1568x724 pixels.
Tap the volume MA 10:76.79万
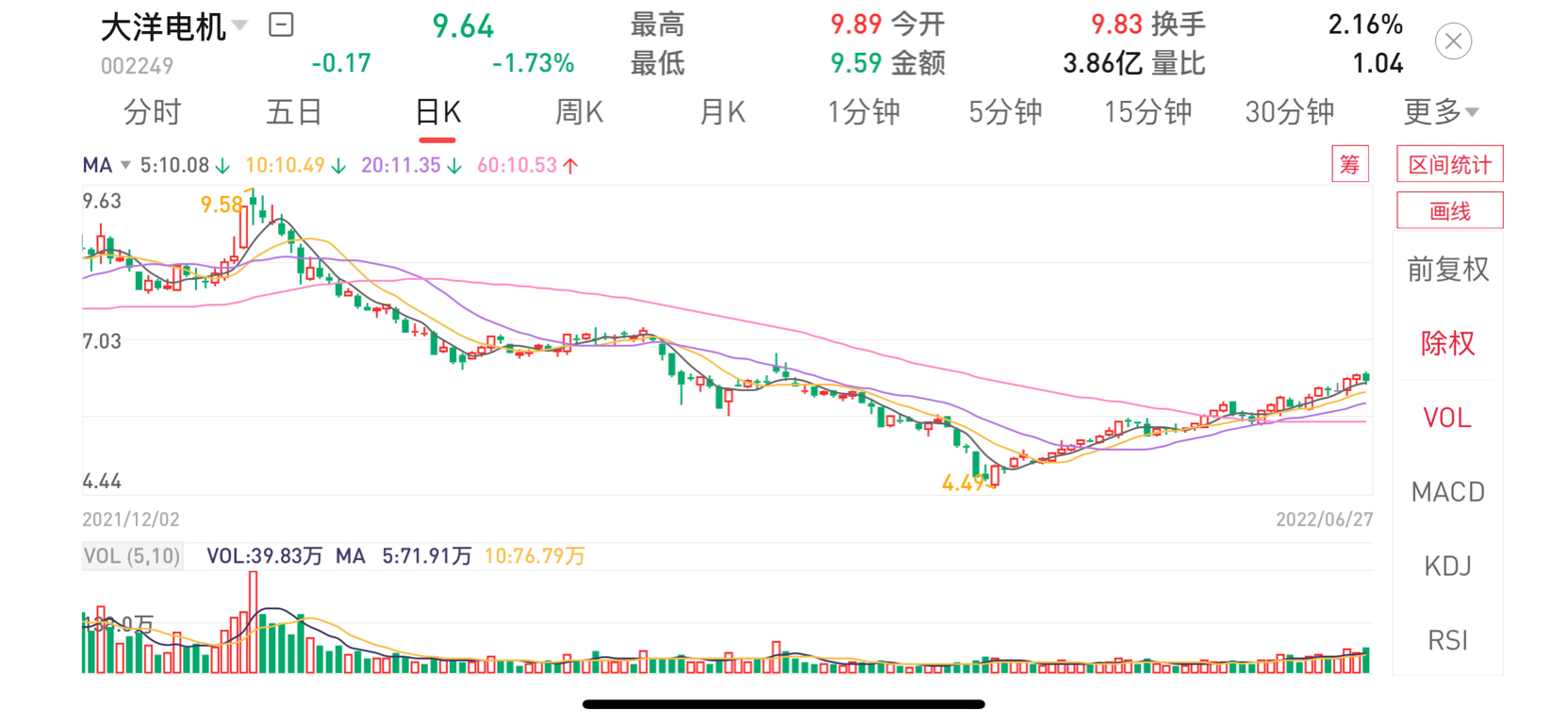coord(535,556)
